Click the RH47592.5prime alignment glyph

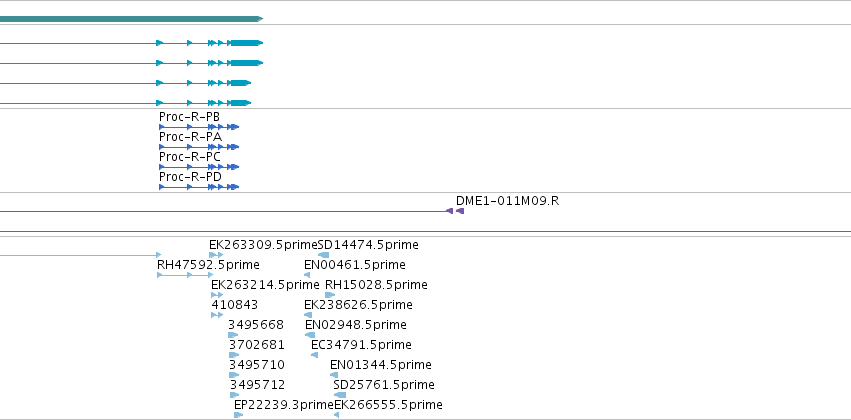[185, 275]
